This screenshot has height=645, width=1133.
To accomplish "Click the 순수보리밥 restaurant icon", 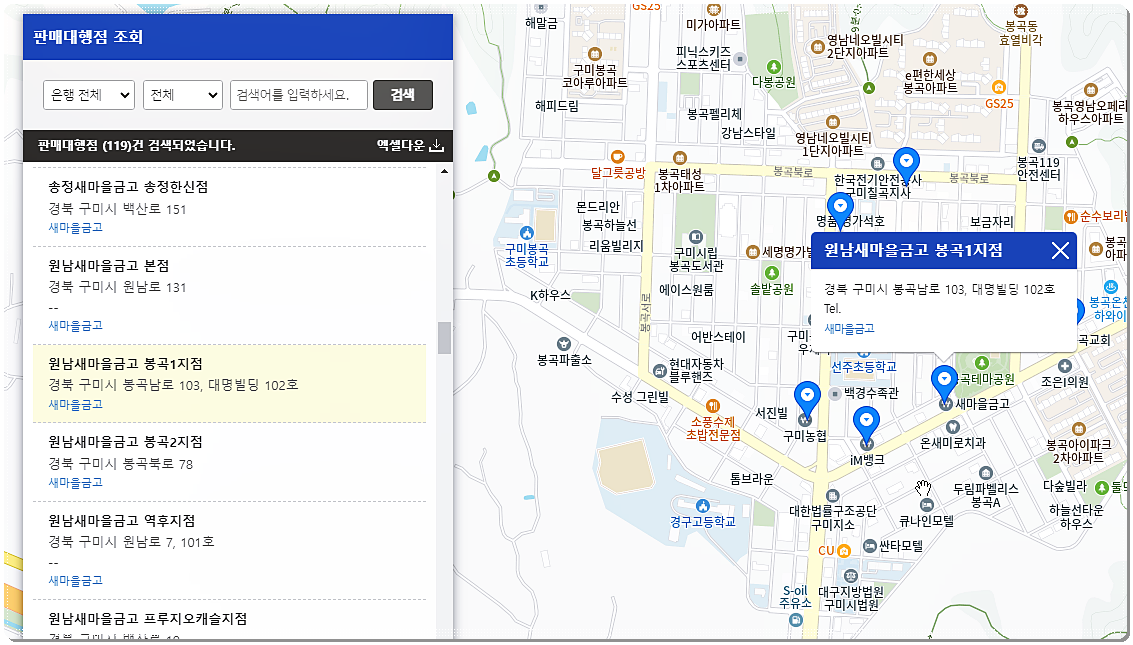I will (x=1071, y=216).
